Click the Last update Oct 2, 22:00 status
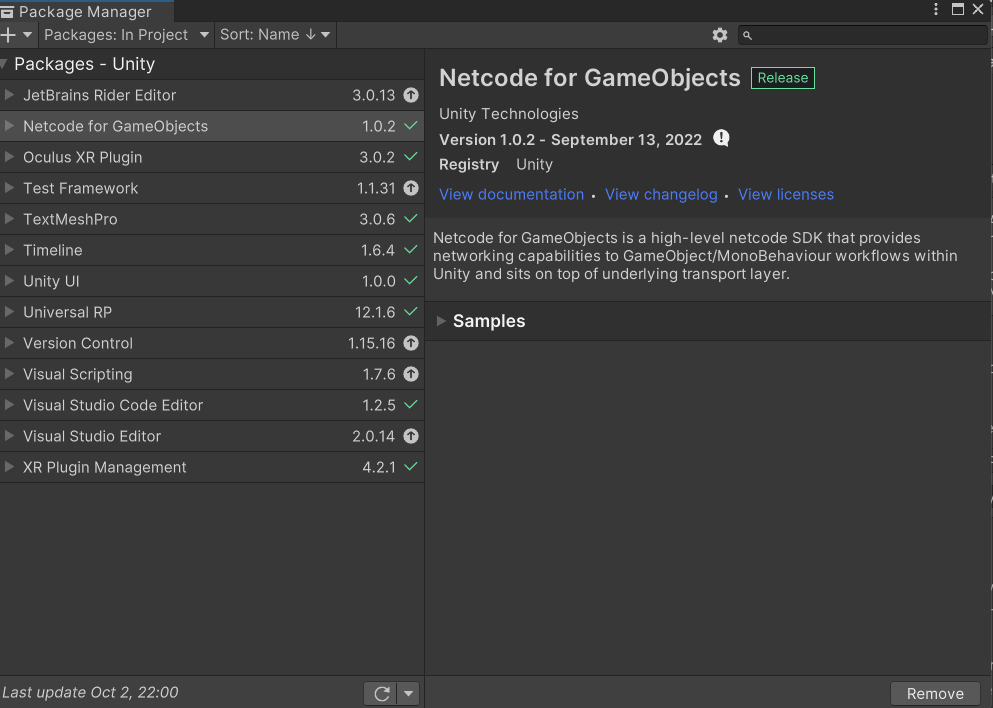This screenshot has width=993, height=708. pos(90,692)
